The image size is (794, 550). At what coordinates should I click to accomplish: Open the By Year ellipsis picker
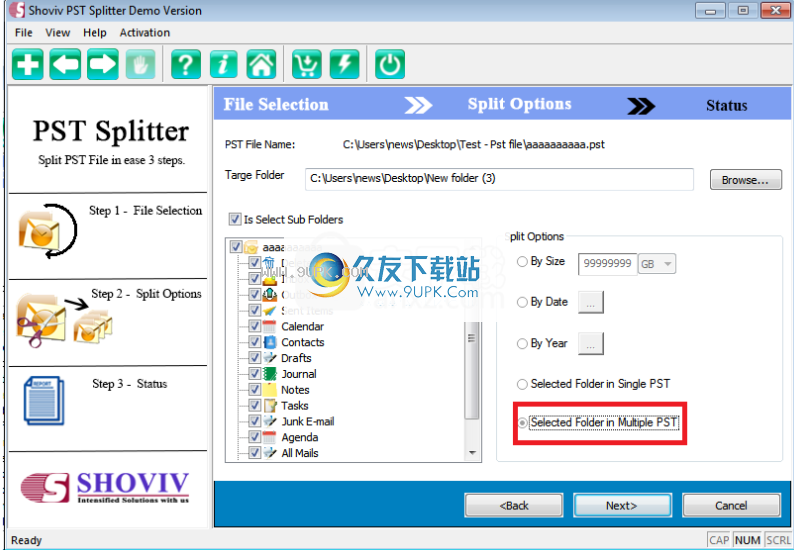tap(590, 344)
